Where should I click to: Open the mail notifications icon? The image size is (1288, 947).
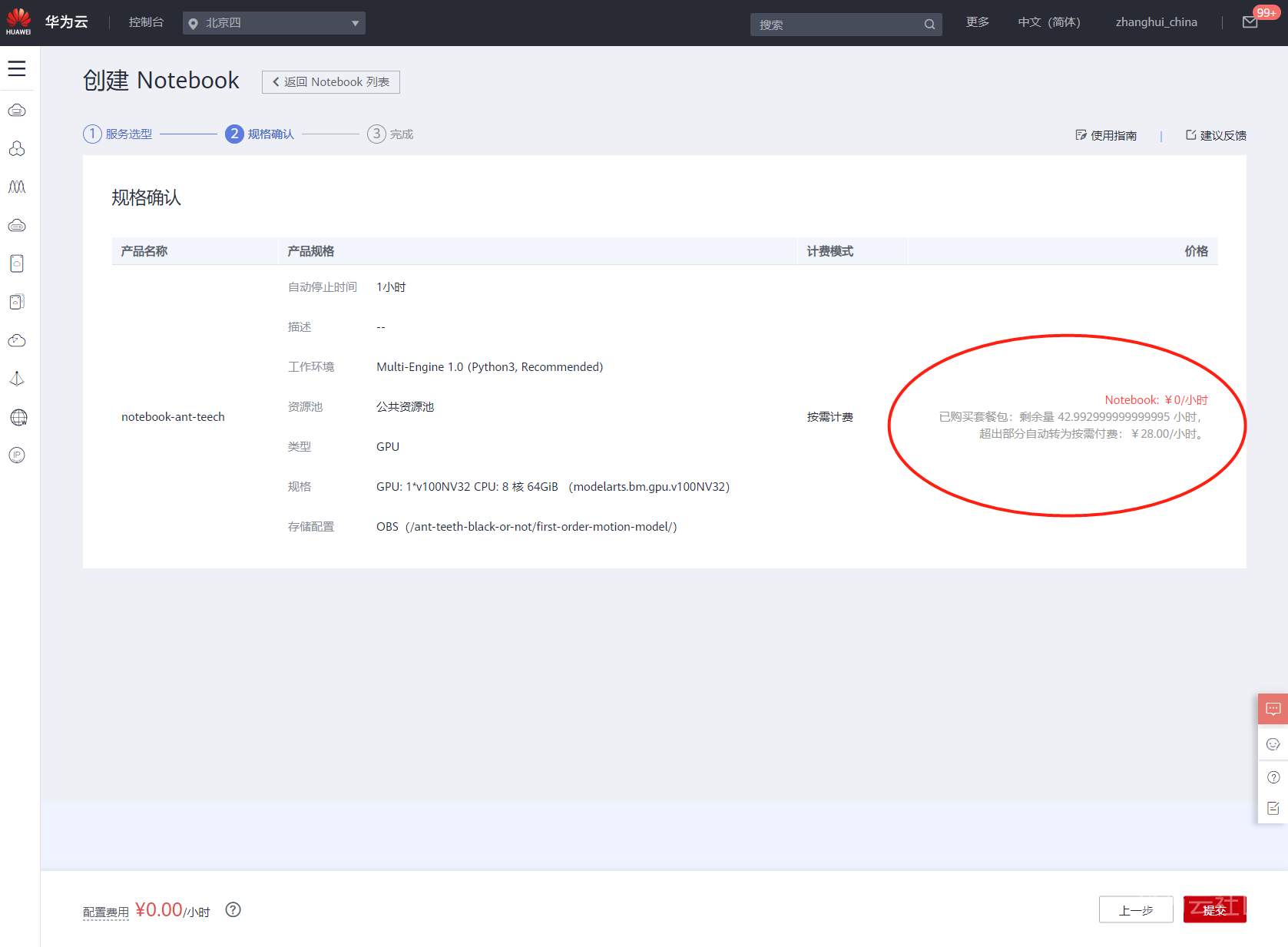(x=1250, y=22)
